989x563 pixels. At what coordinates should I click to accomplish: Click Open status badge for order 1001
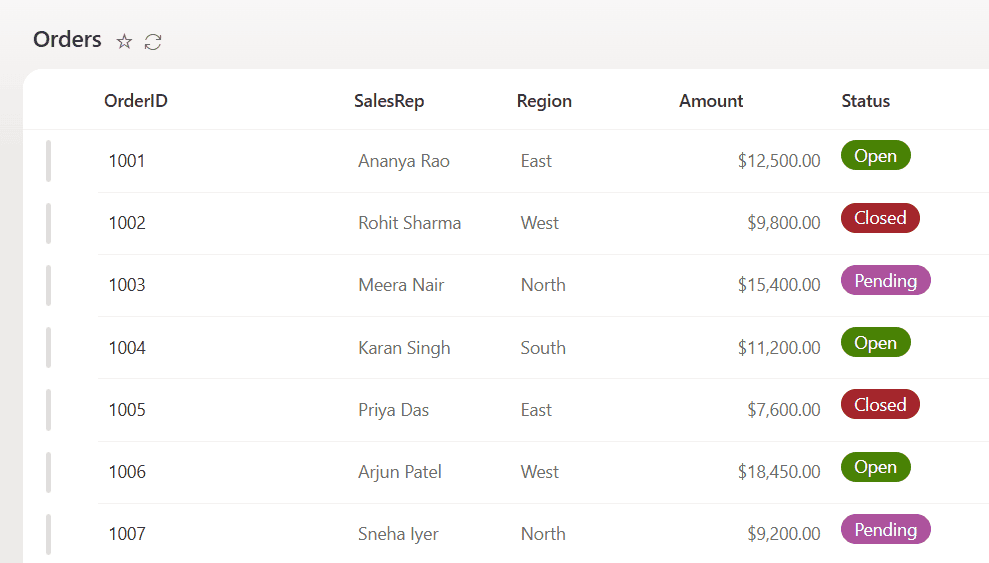[x=875, y=155]
